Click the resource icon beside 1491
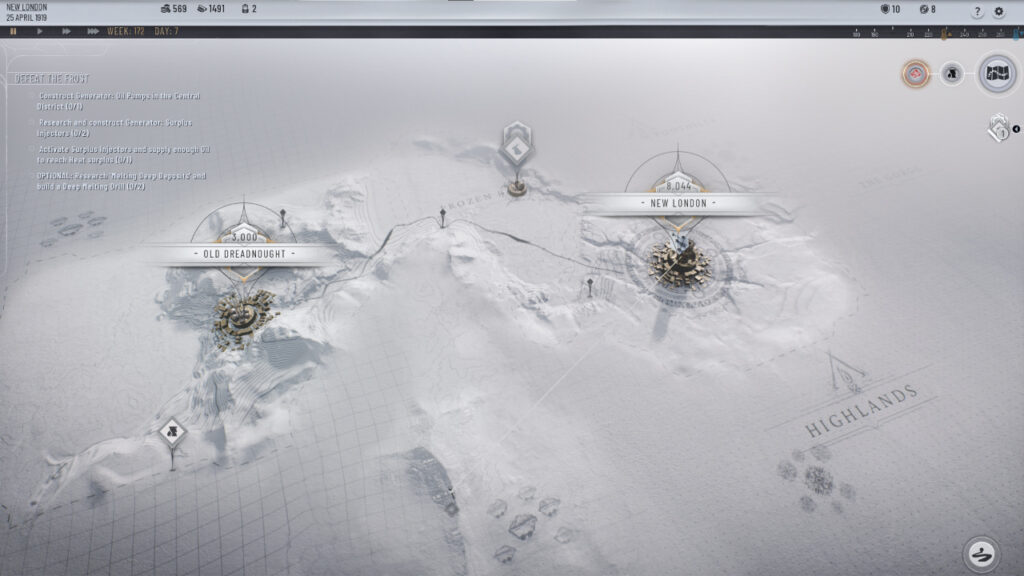Viewport: 1024px width, 576px height. pos(202,9)
